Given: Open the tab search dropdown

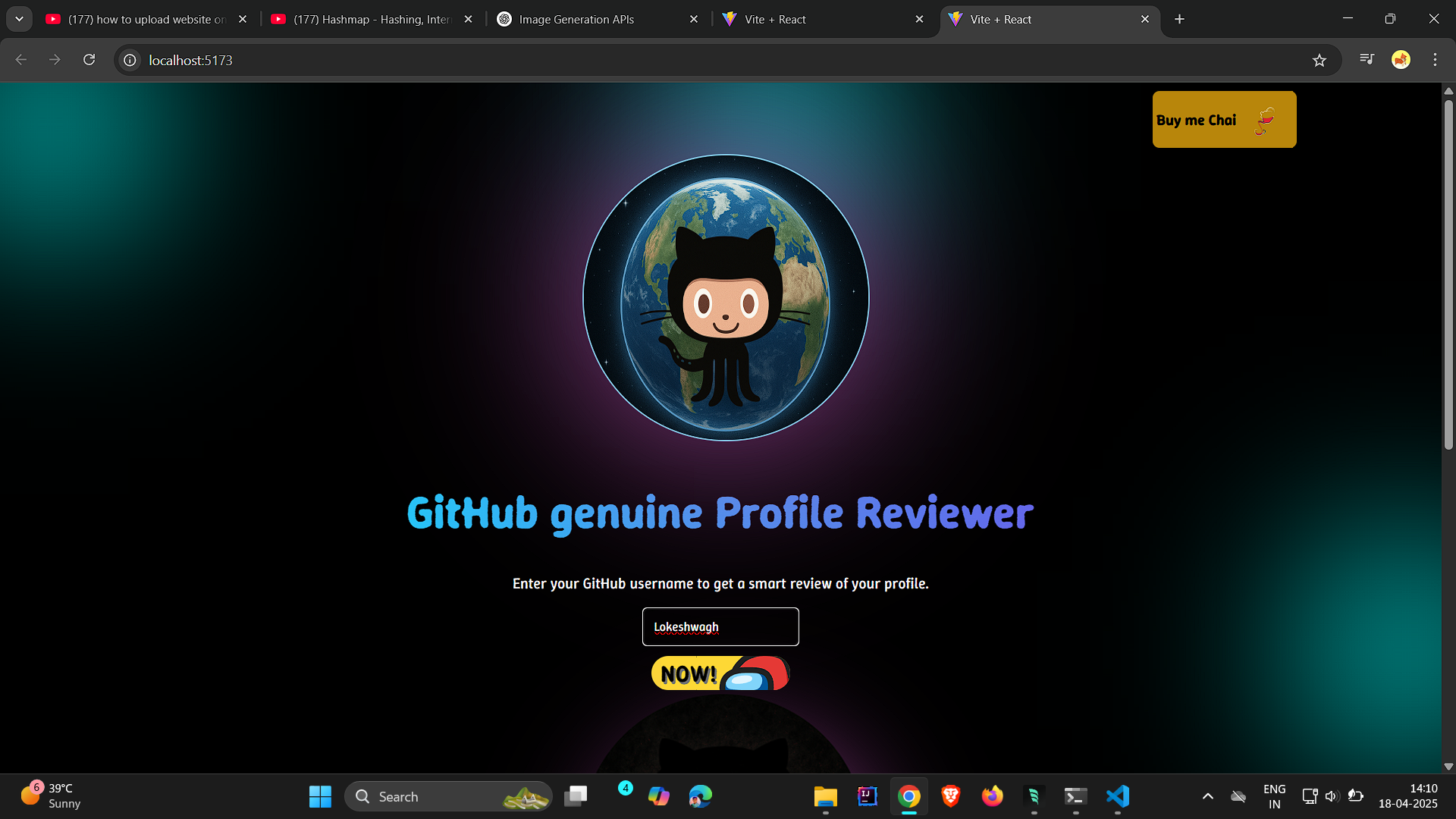Looking at the screenshot, I should 19,19.
